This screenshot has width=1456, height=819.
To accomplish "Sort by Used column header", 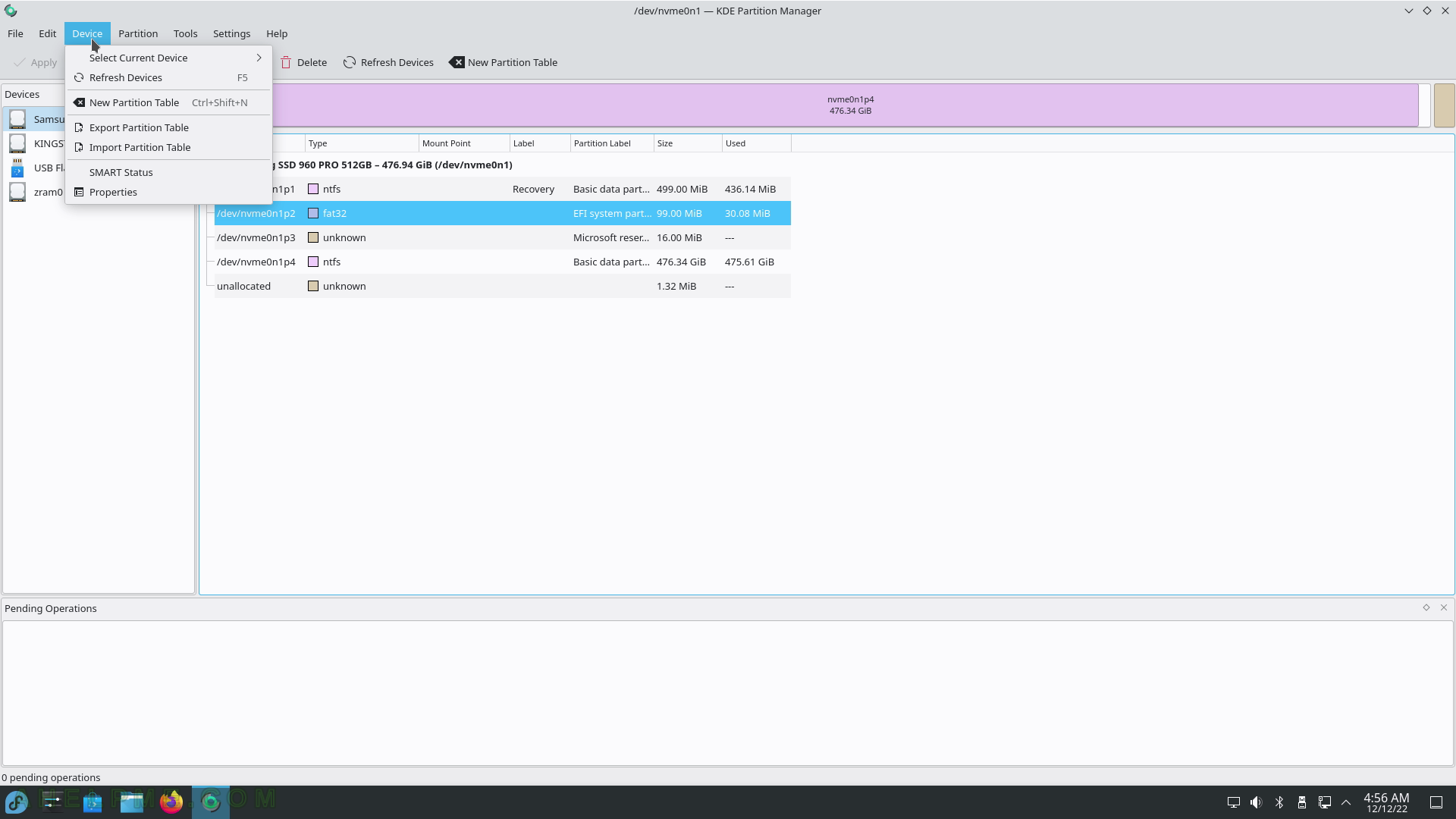I will point(756,143).
